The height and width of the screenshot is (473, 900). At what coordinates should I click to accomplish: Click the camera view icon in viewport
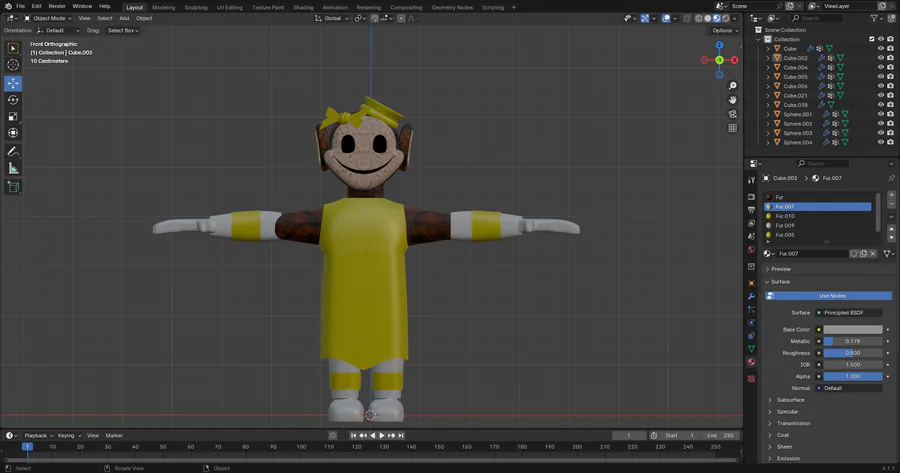tap(733, 114)
